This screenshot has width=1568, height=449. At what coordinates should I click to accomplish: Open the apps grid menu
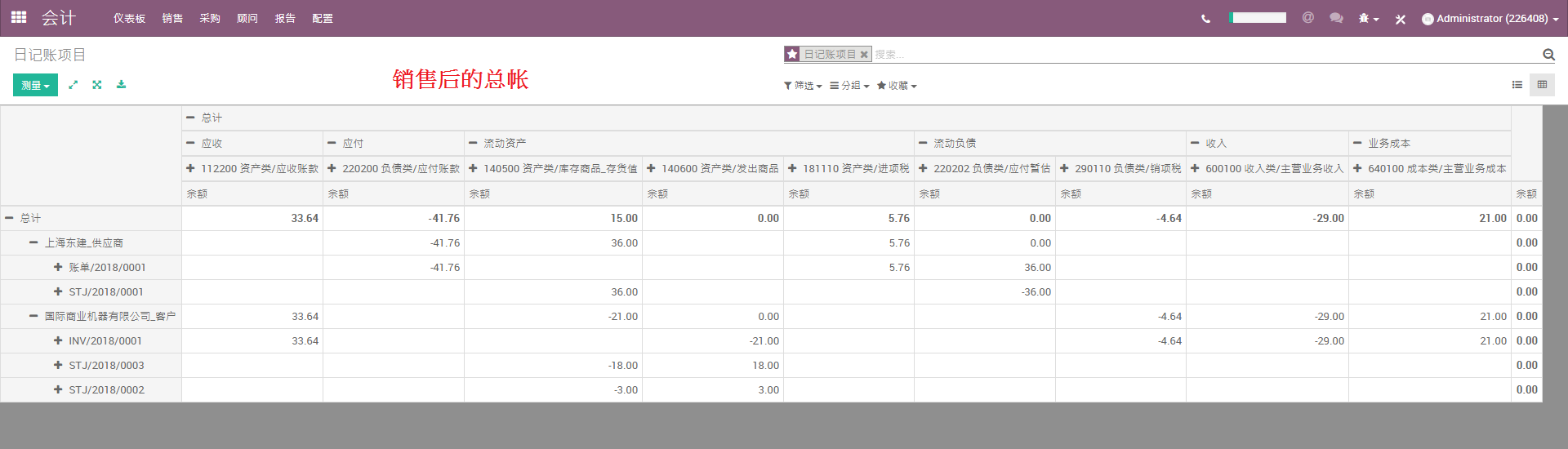[19, 17]
